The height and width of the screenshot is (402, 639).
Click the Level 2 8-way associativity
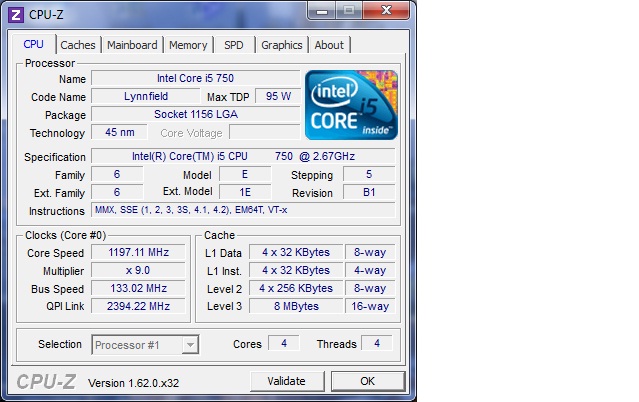(x=370, y=288)
